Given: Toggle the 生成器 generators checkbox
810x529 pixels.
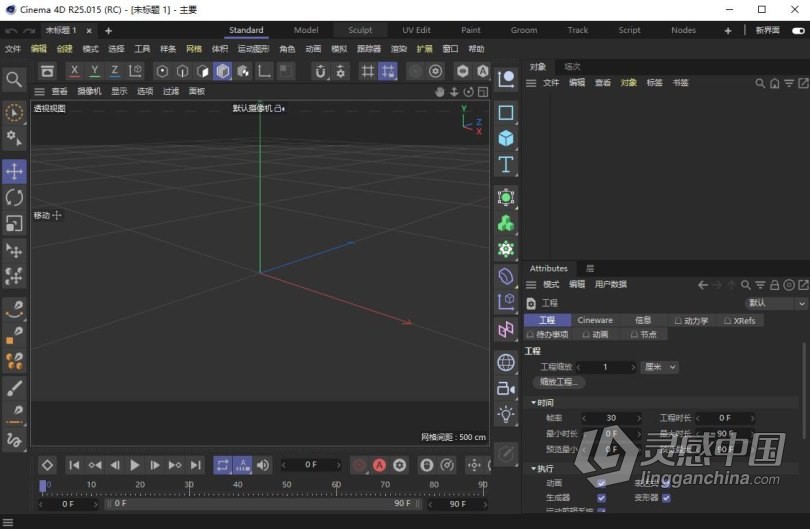Looking at the screenshot, I should (x=601, y=498).
